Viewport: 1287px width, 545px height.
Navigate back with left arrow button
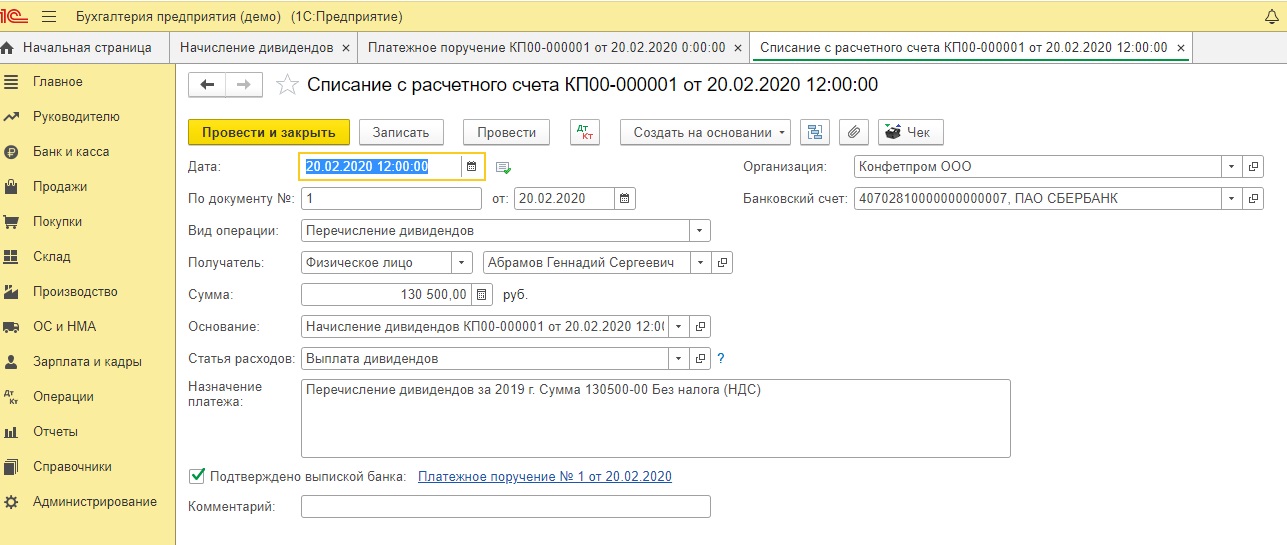click(x=208, y=85)
